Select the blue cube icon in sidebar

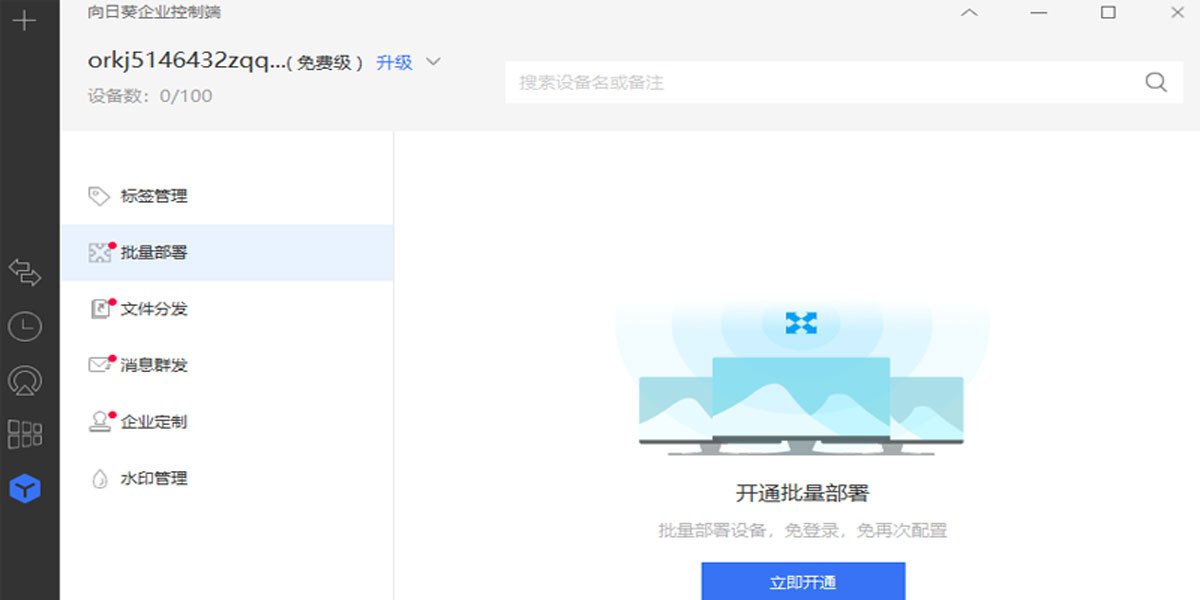point(24,488)
